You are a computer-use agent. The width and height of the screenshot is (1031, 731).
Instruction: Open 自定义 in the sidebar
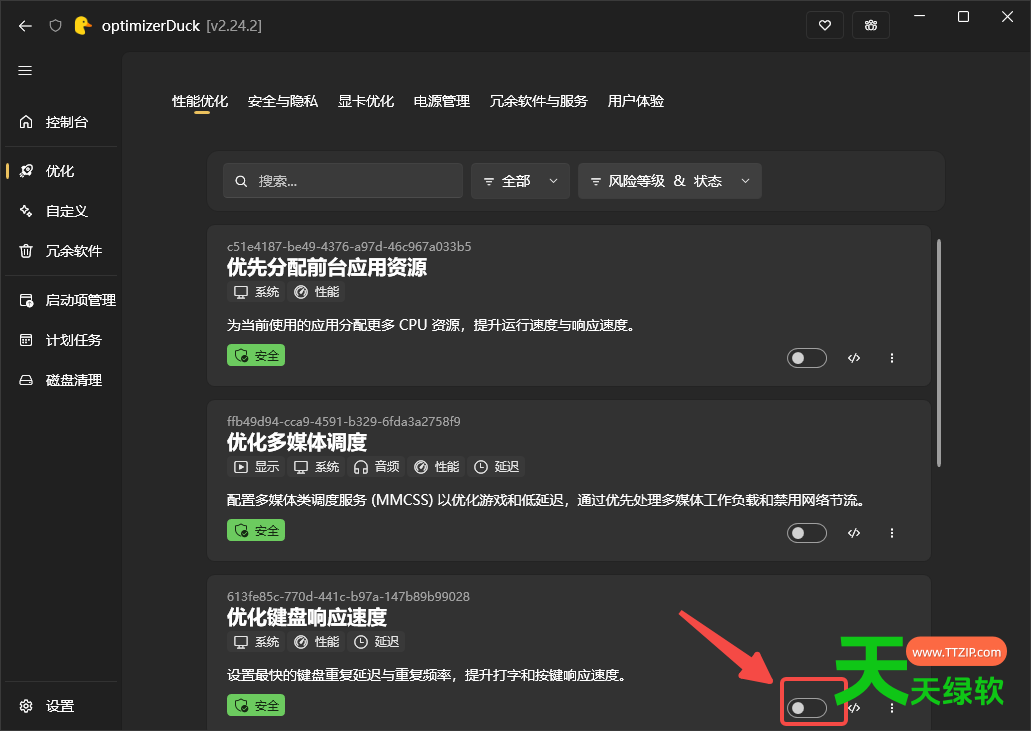click(x=60, y=211)
